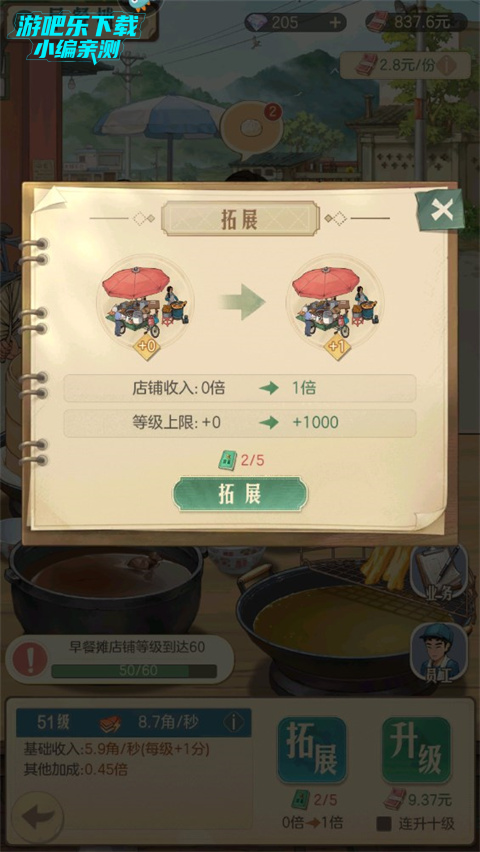This screenshot has height=852, width=480.
Task: Open the info icon beside 8.7角/秒
Action: click(233, 723)
